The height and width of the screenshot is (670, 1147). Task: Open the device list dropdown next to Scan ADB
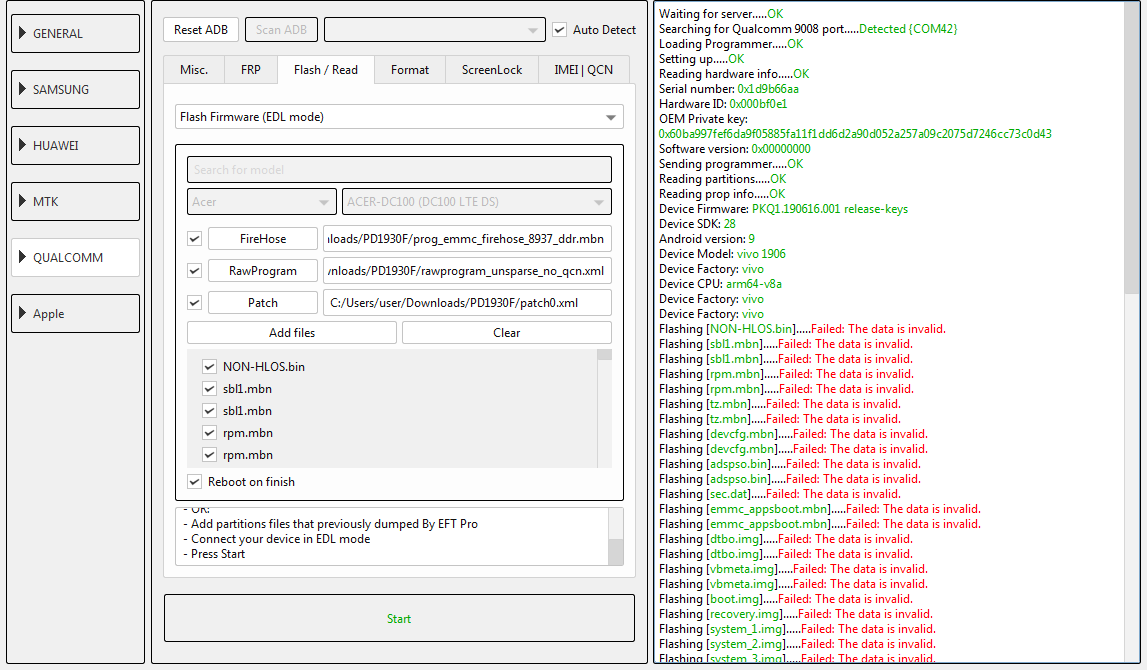point(435,30)
